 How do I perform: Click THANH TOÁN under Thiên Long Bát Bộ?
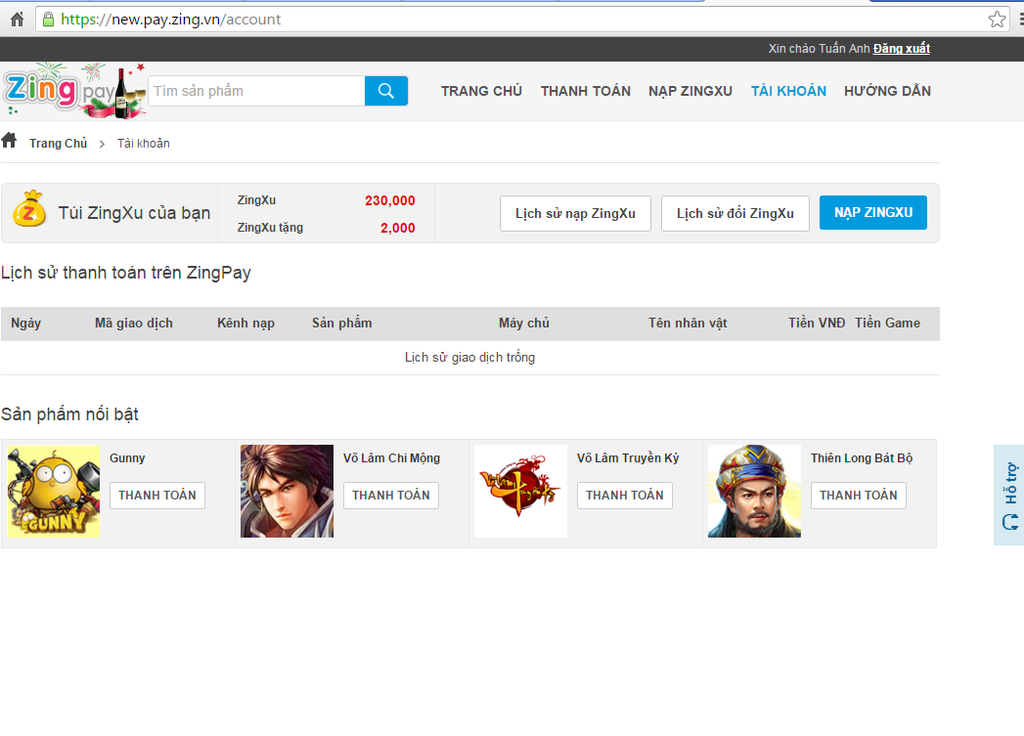[859, 495]
